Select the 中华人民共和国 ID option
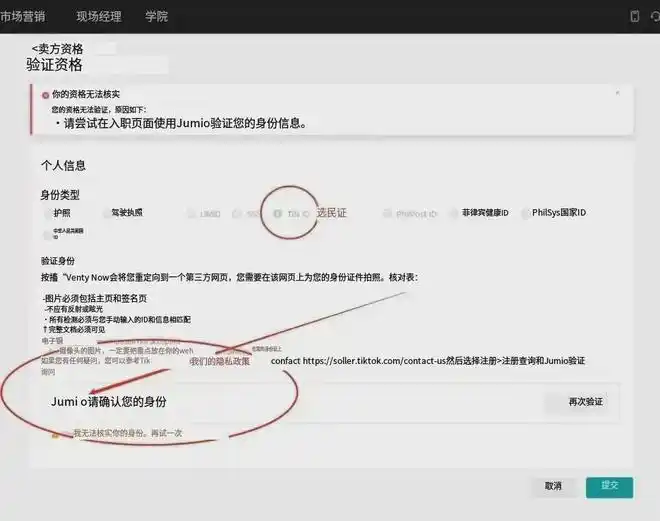Viewport: 660px width, 521px height. tap(47, 234)
